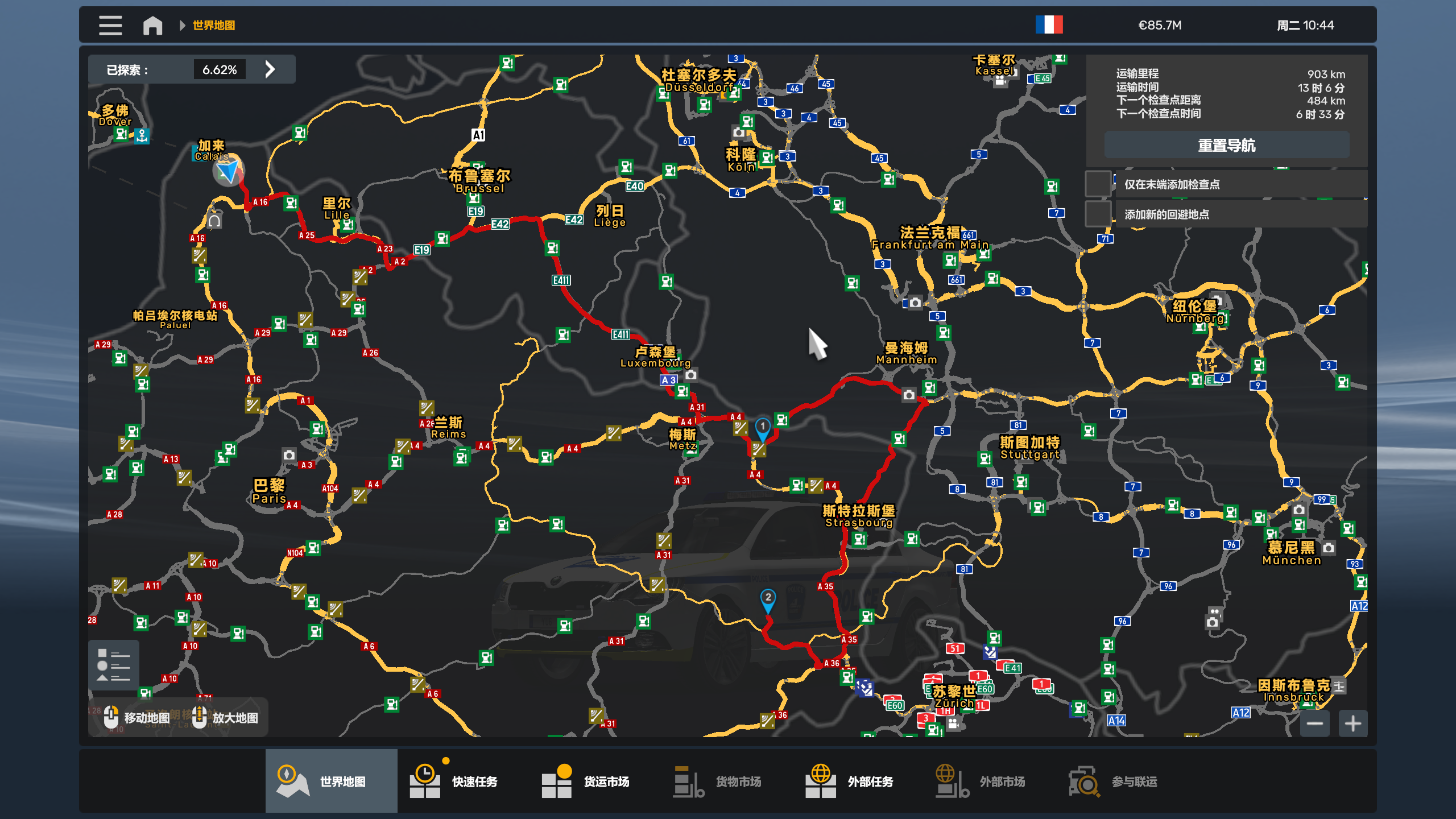Click the gas station icon on E411
1456x819 pixels.
pos(552,248)
